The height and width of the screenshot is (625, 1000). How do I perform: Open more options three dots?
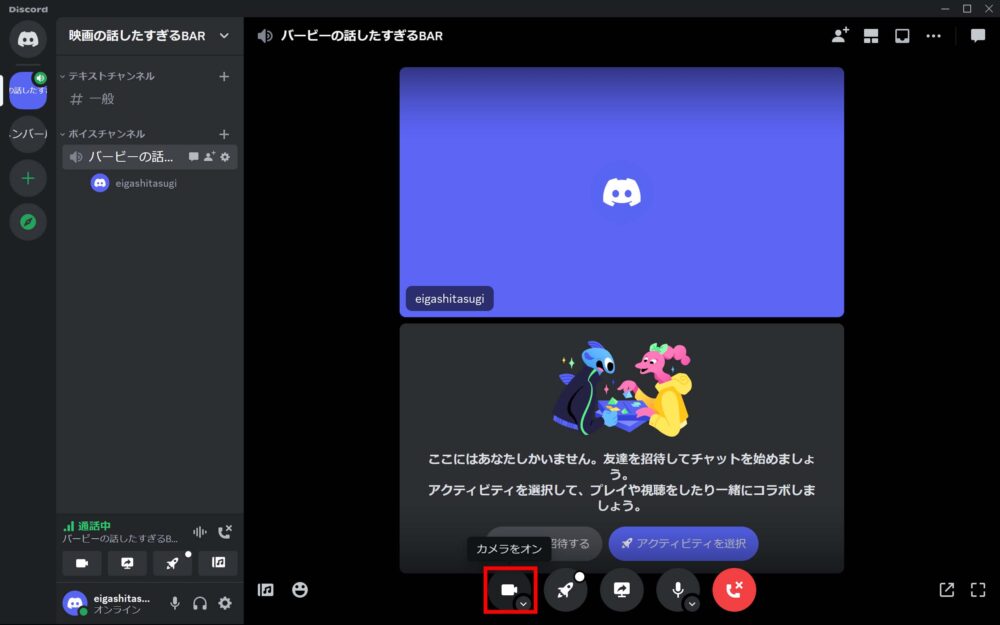click(934, 36)
